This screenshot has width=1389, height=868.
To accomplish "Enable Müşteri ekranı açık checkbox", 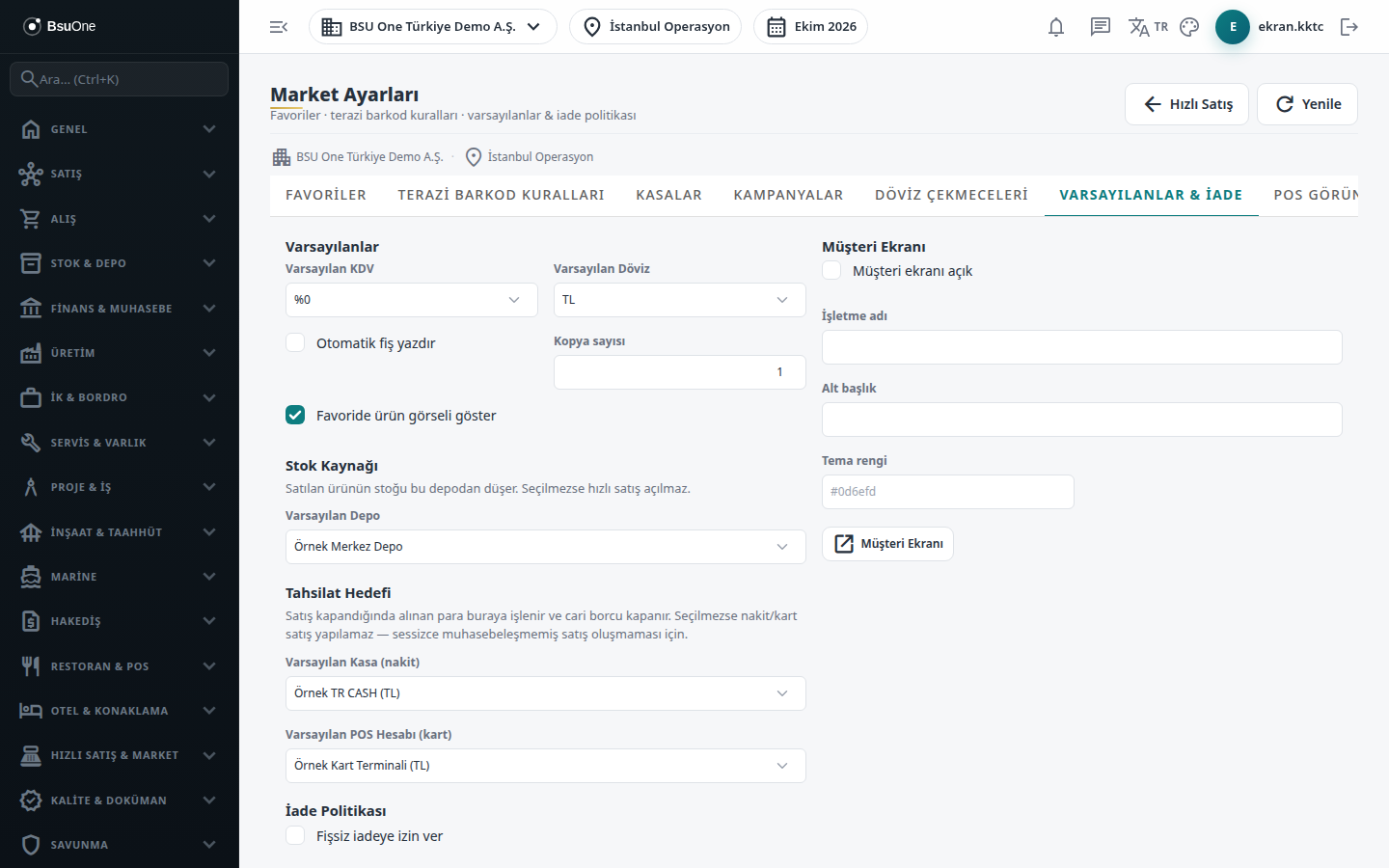I will click(831, 270).
